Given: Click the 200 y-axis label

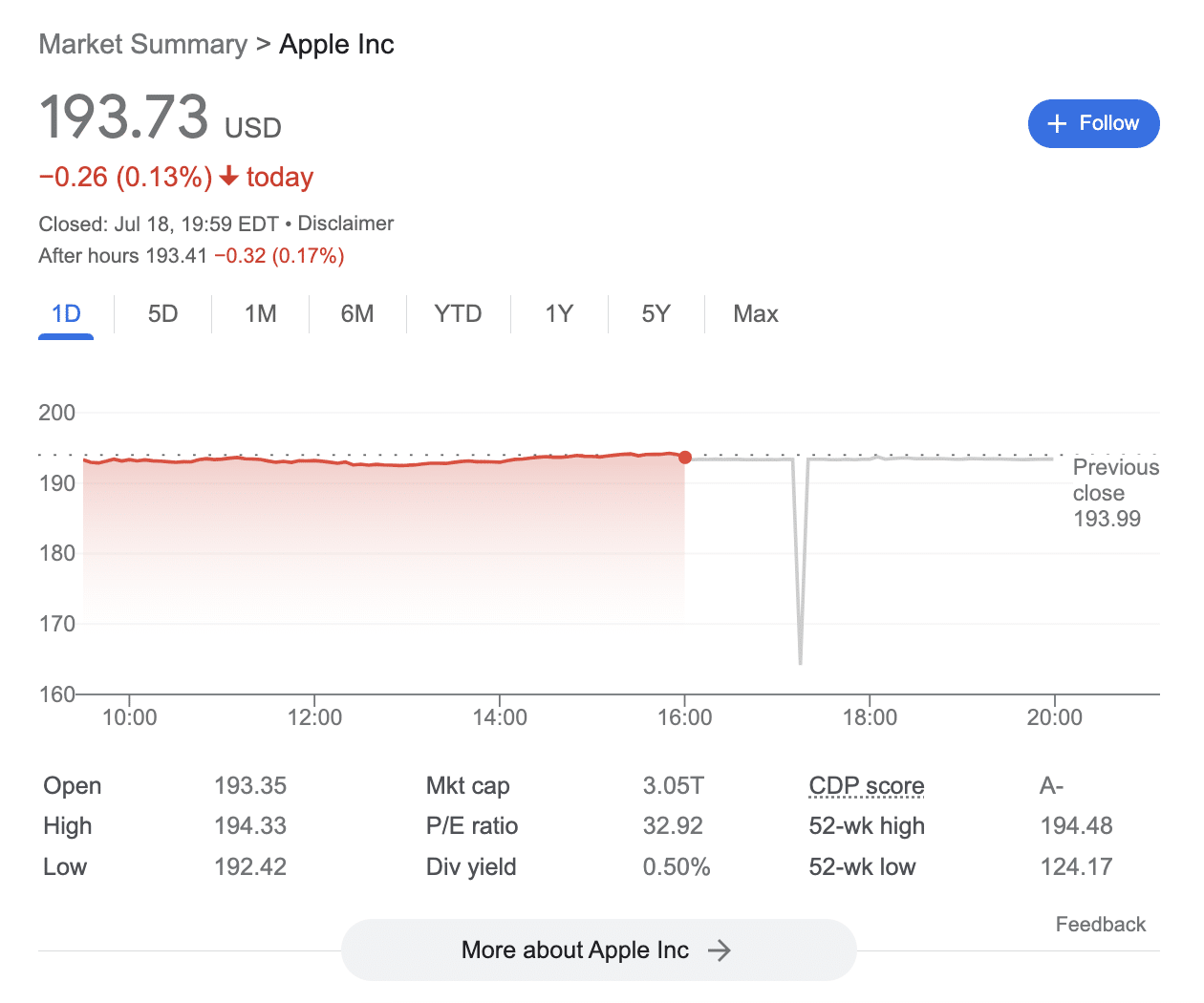Looking at the screenshot, I should pos(56,413).
